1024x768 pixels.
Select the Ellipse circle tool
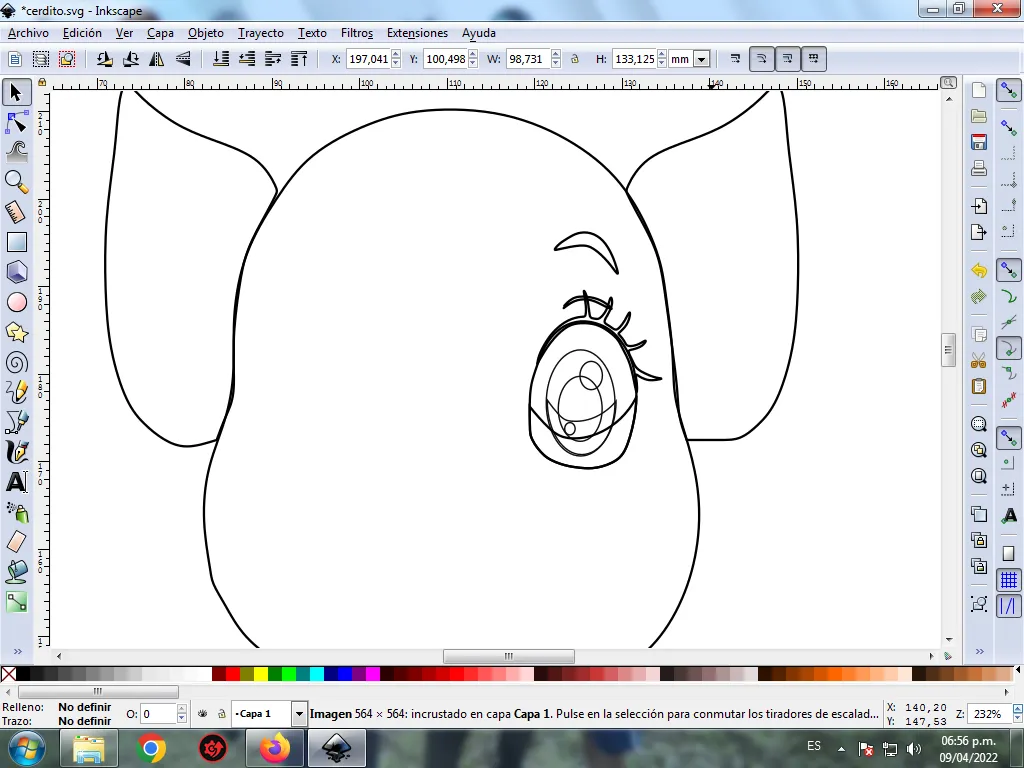[x=16, y=302]
